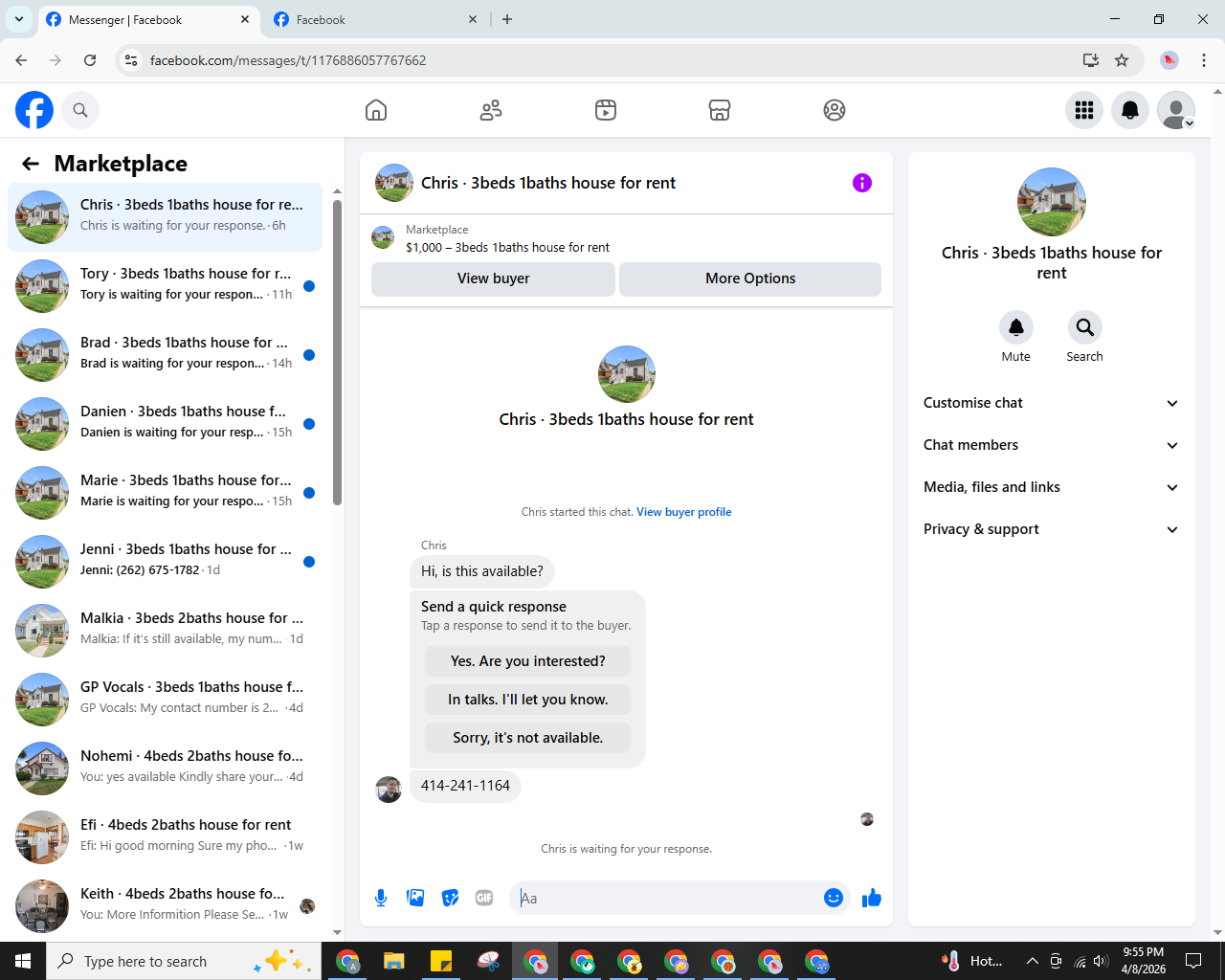Expand the Chat members section
Image resolution: width=1225 pixels, height=980 pixels.
click(x=1051, y=445)
